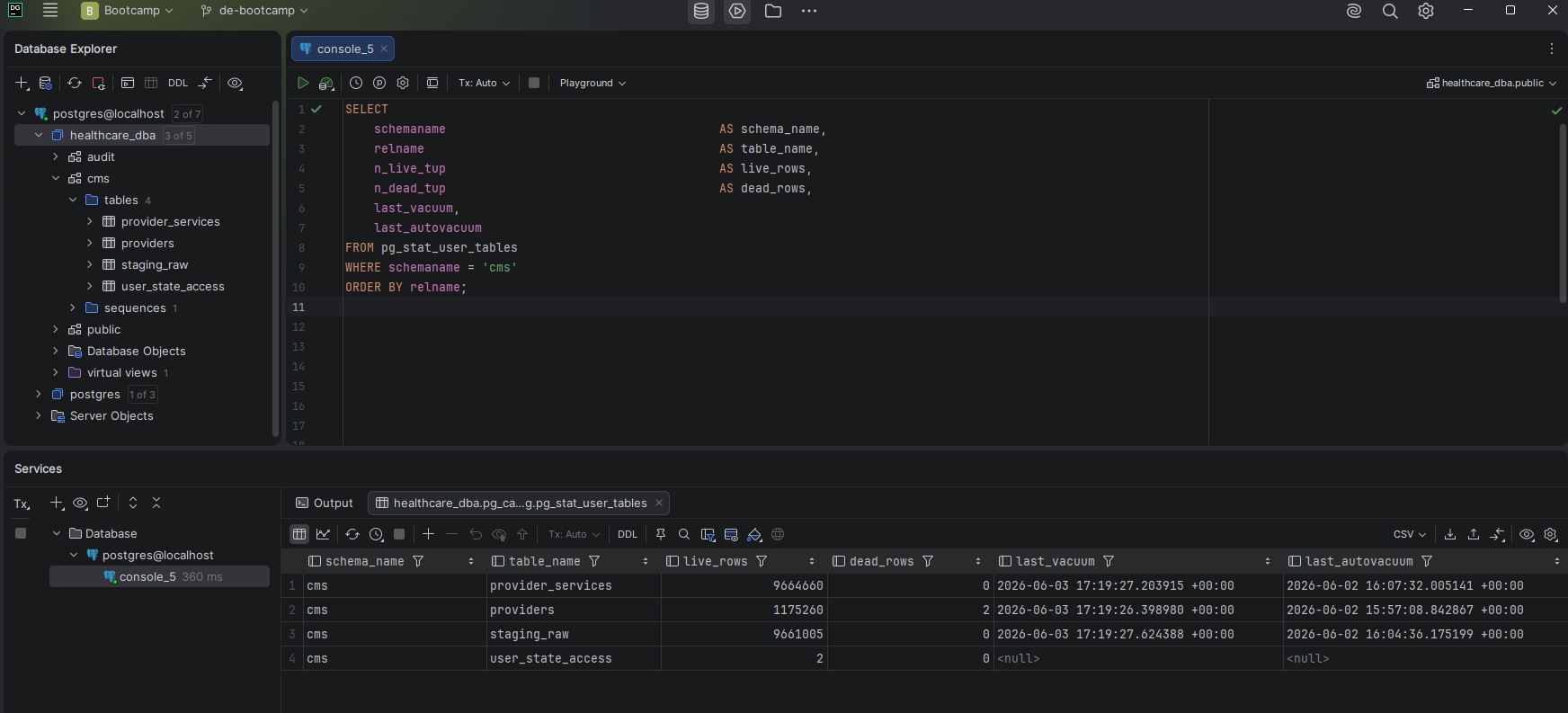Open view options eye in Database Explorer

[235, 83]
